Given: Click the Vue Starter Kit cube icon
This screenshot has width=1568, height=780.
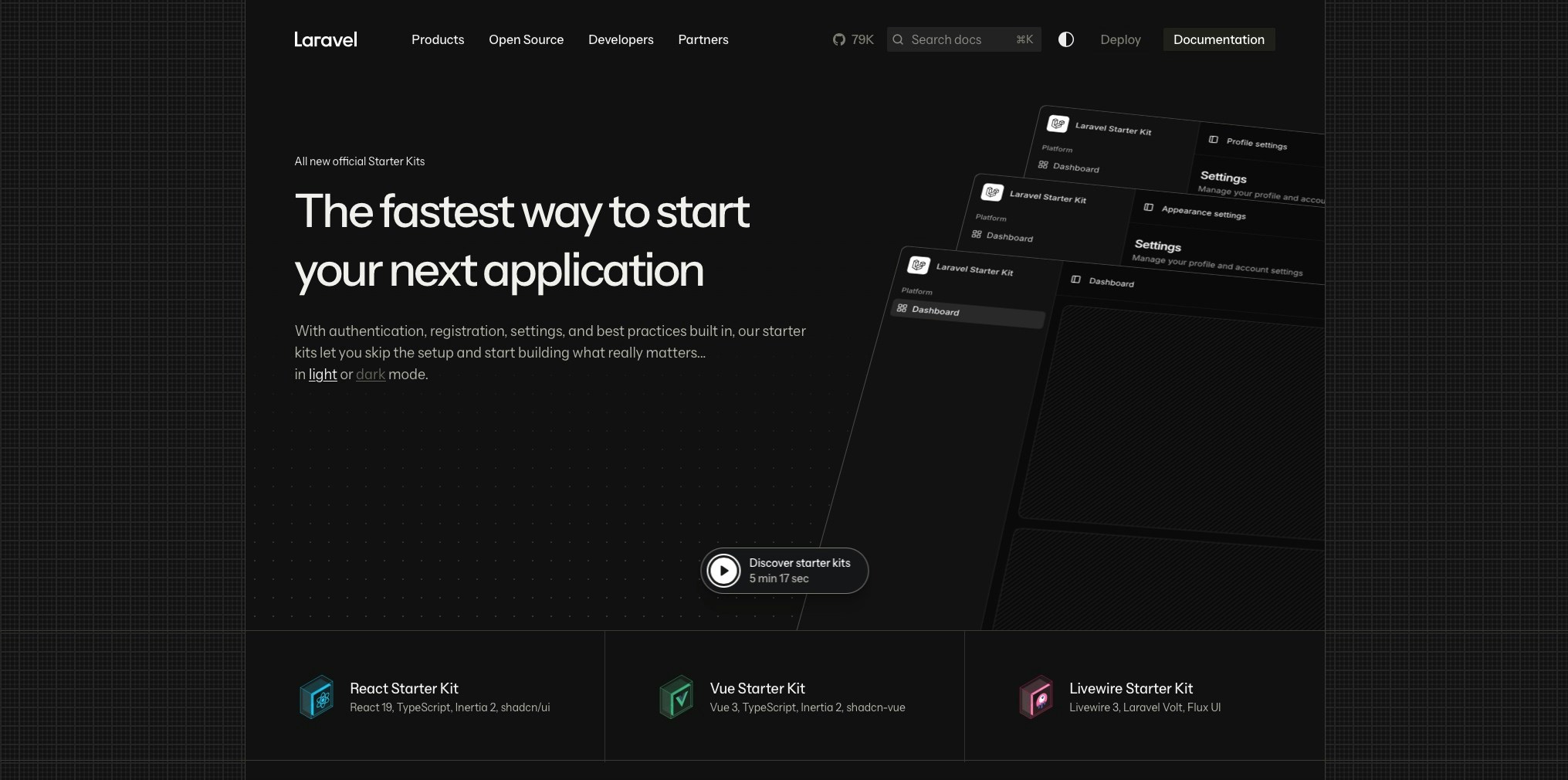Looking at the screenshot, I should pos(676,697).
